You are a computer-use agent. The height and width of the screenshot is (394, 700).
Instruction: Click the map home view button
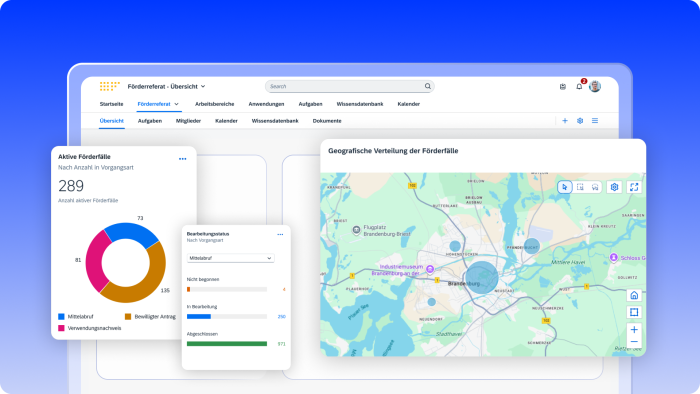(634, 295)
